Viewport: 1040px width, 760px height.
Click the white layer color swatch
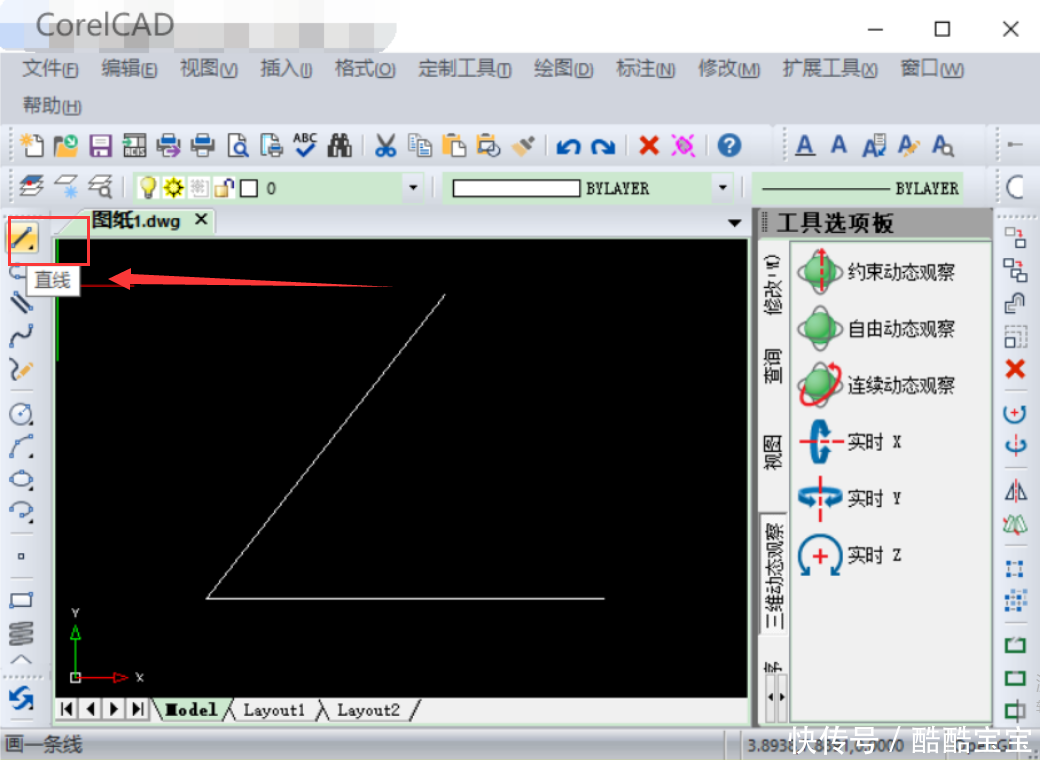coord(249,188)
